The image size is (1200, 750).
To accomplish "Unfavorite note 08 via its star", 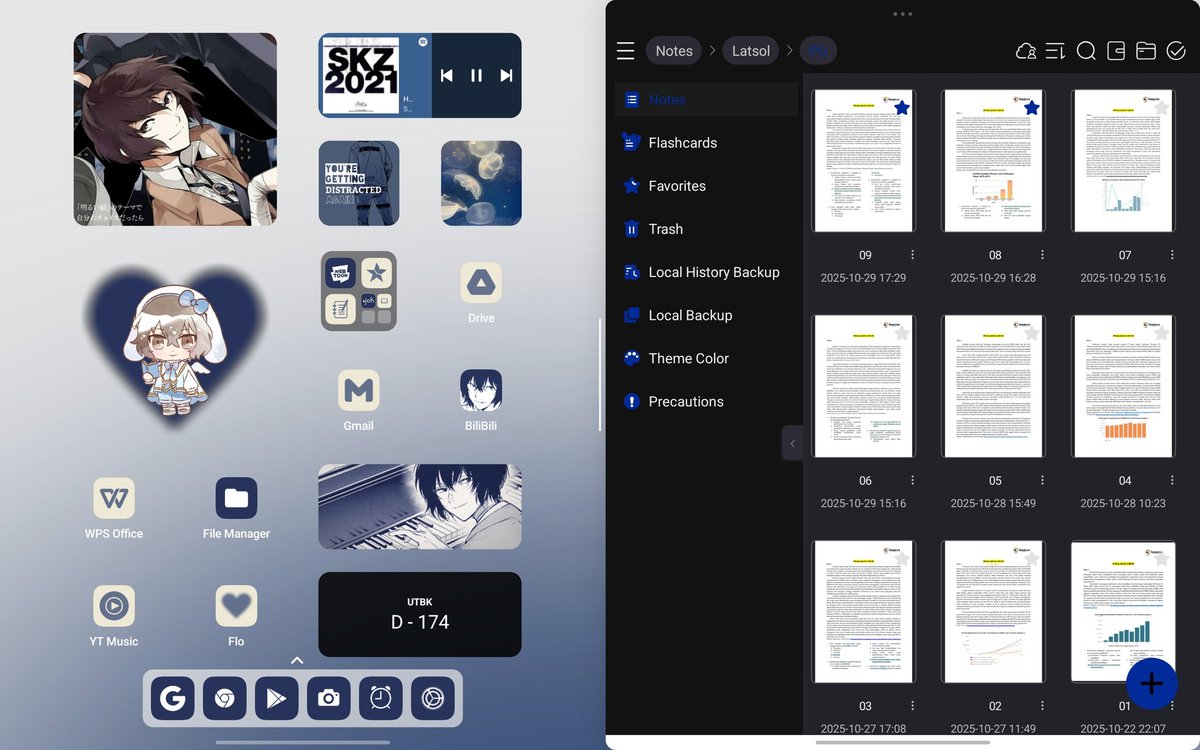I will (x=1031, y=108).
